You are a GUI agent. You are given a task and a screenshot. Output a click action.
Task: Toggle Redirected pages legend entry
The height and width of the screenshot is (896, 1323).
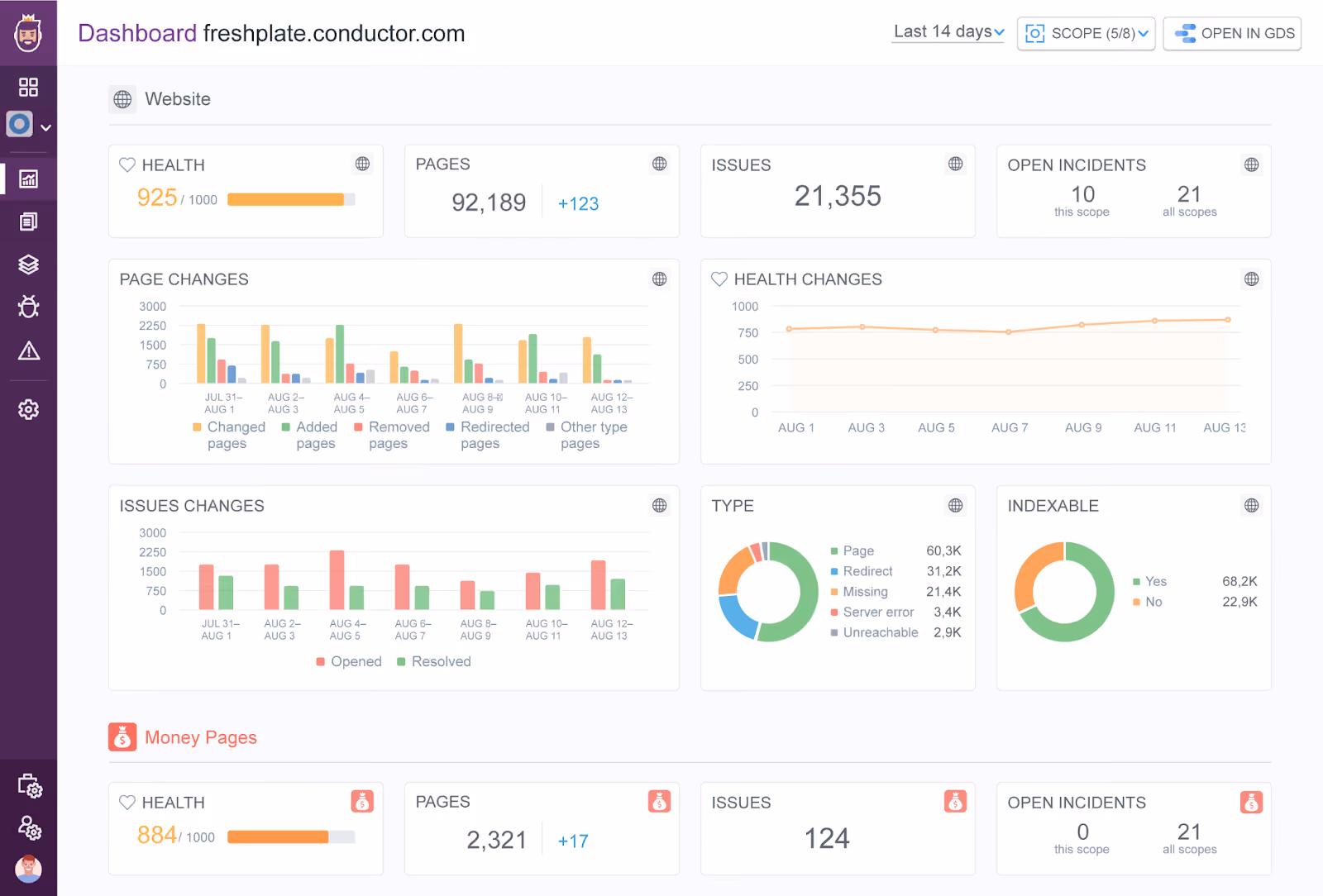coord(488,435)
